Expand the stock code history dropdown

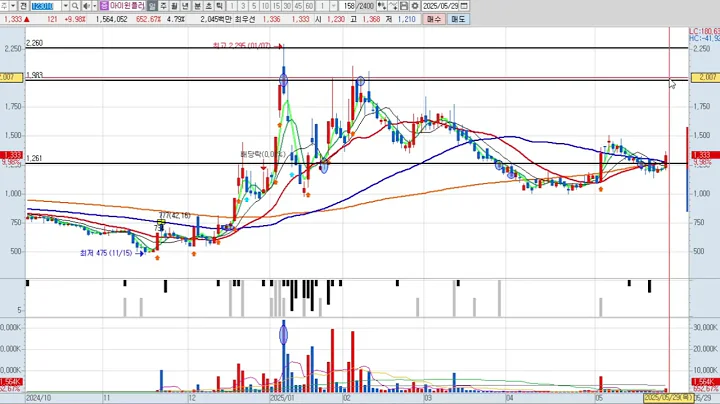point(65,6)
